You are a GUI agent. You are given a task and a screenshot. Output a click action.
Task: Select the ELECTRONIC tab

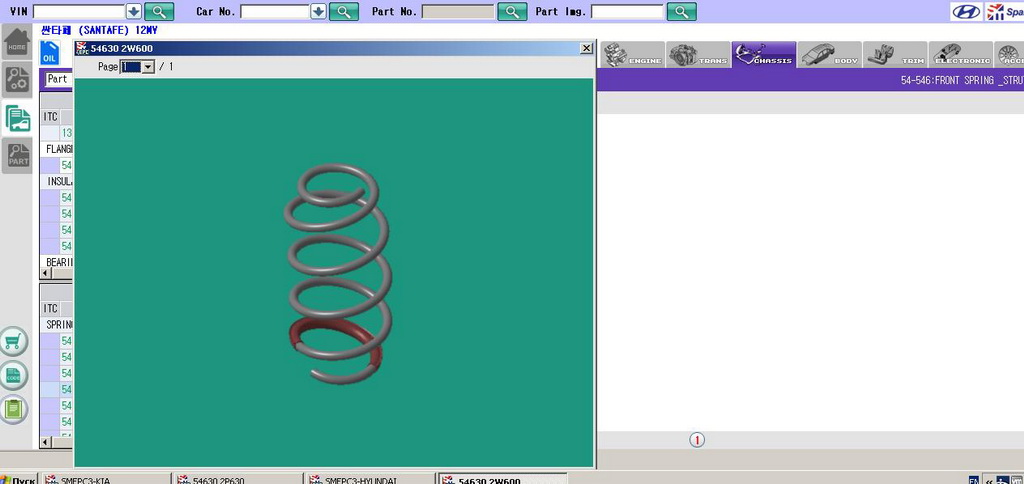[960, 56]
